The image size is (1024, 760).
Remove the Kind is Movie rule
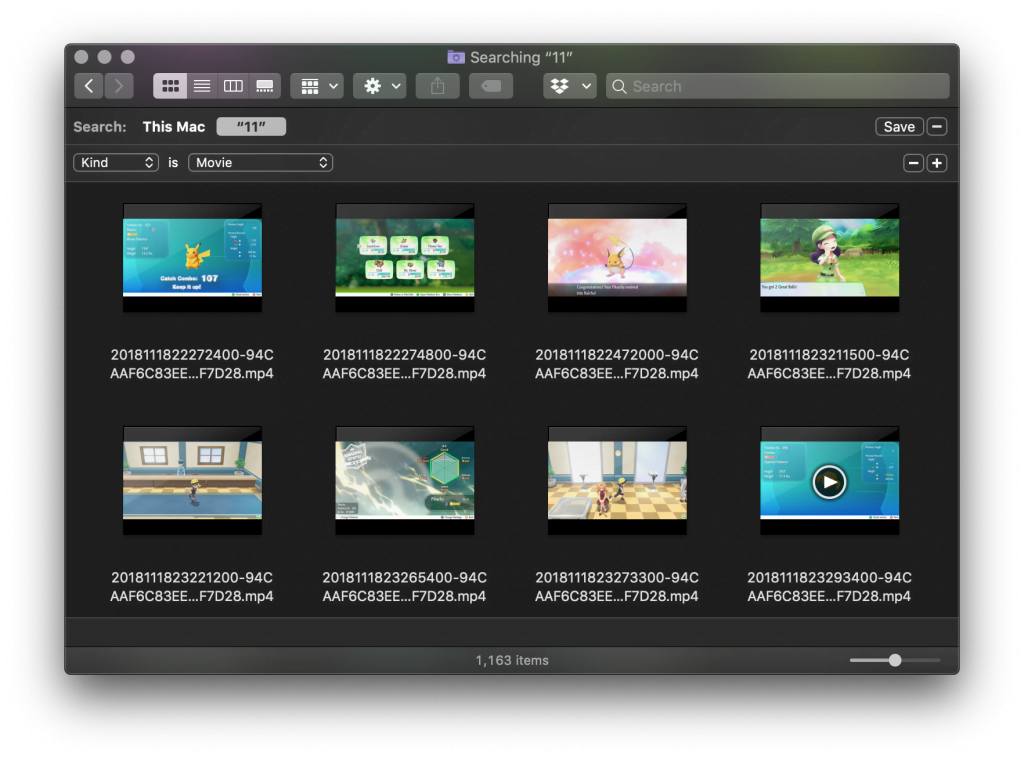point(913,163)
